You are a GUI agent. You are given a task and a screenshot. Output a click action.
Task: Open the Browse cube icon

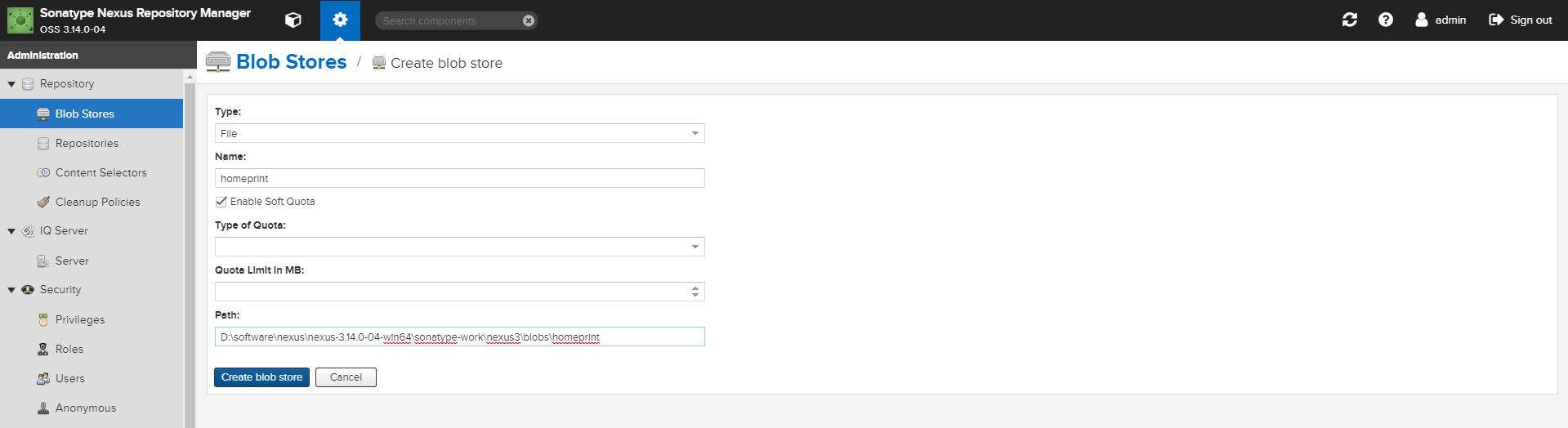(x=293, y=20)
